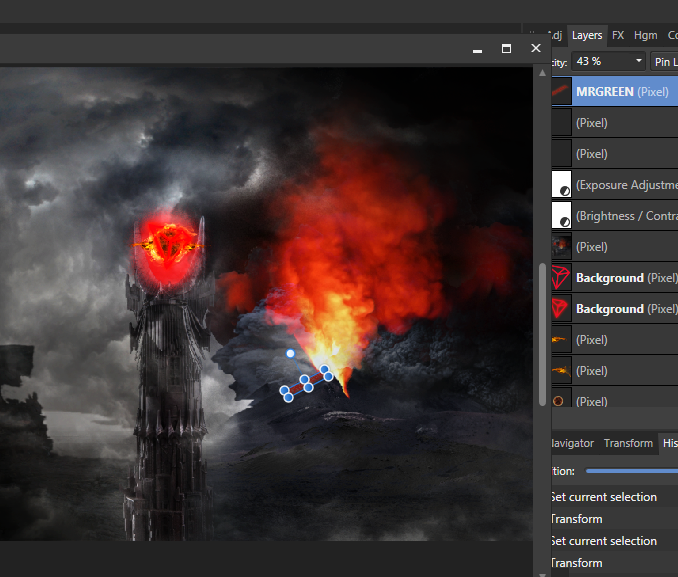Select the Brightness / Contrast adjustment layer
Viewport: 678px width, 577px height.
point(614,216)
